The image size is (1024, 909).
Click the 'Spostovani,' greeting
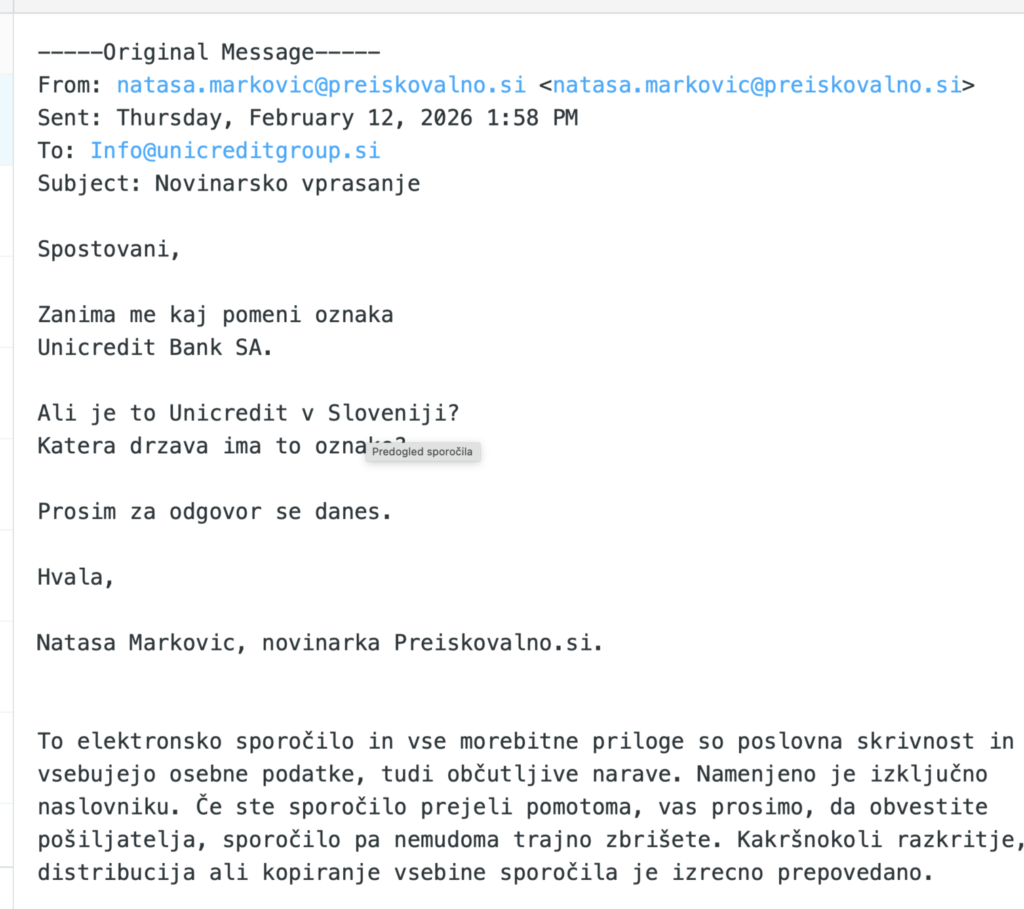[x=109, y=249]
